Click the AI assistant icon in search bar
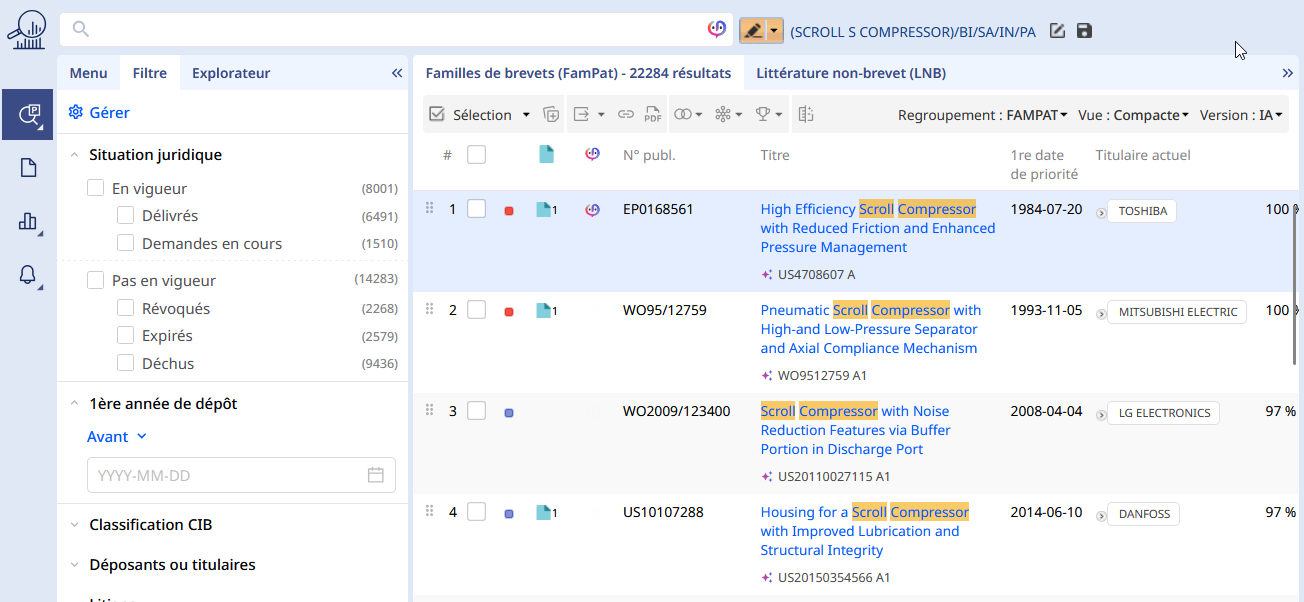Image resolution: width=1304 pixels, height=602 pixels. pyautogui.click(x=716, y=30)
